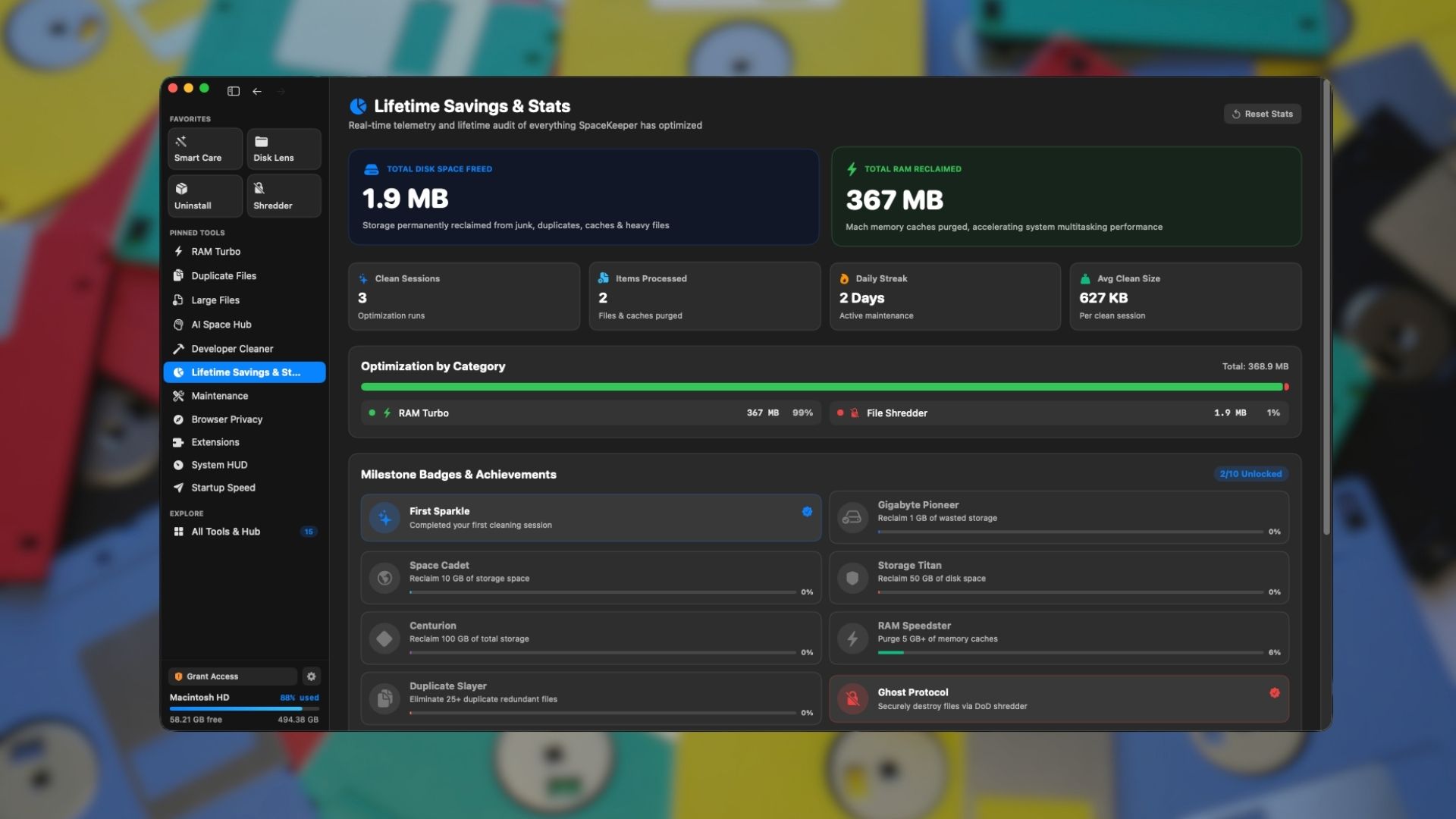Image resolution: width=1456 pixels, height=819 pixels.
Task: Click Grant Access button
Action: 233,676
